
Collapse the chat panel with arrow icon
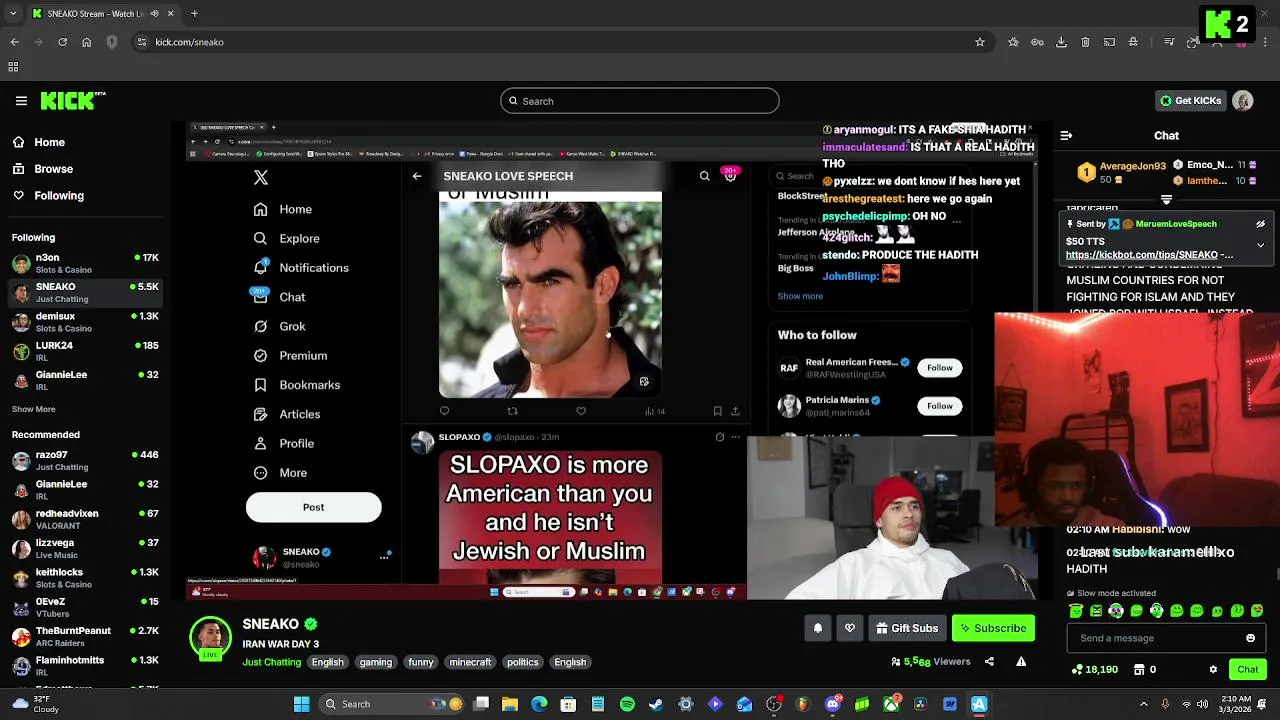[1066, 135]
